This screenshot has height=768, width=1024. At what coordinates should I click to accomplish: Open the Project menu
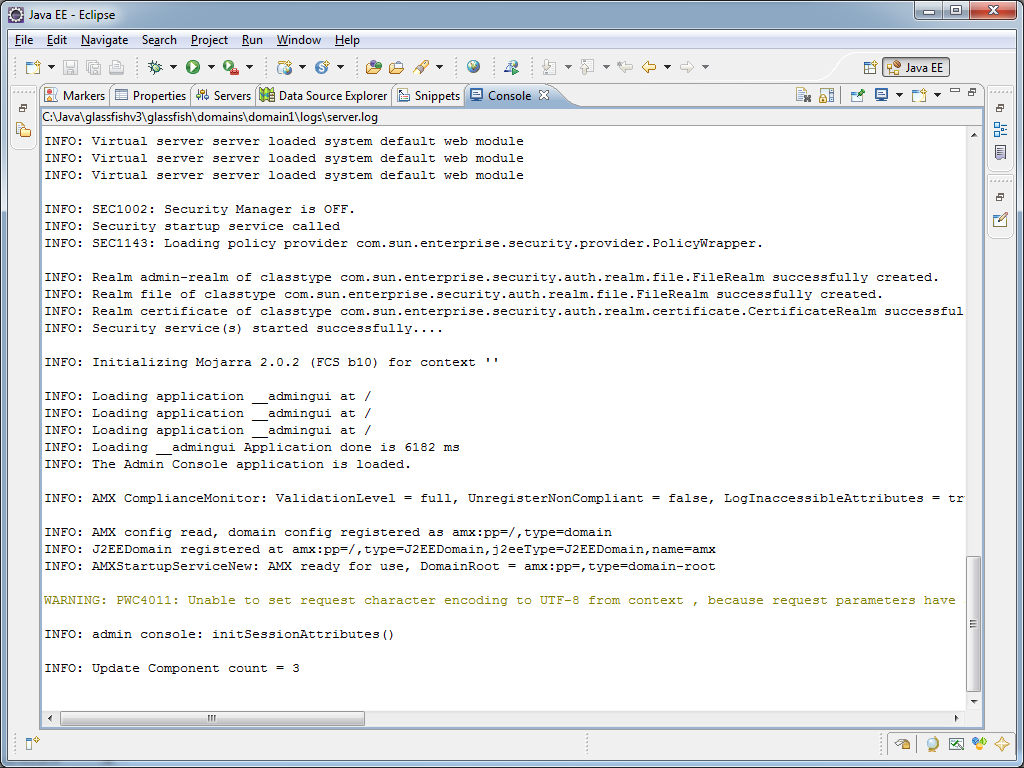[209, 40]
